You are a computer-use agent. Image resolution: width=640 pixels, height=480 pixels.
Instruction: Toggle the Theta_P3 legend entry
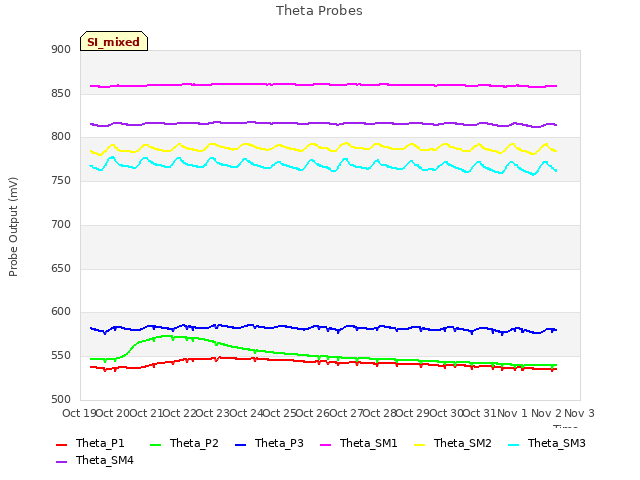tap(269, 443)
